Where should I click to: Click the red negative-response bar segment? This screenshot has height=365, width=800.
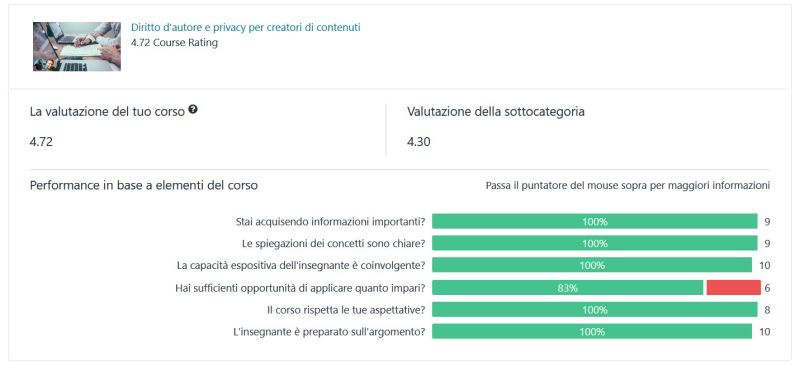pyautogui.click(x=734, y=288)
